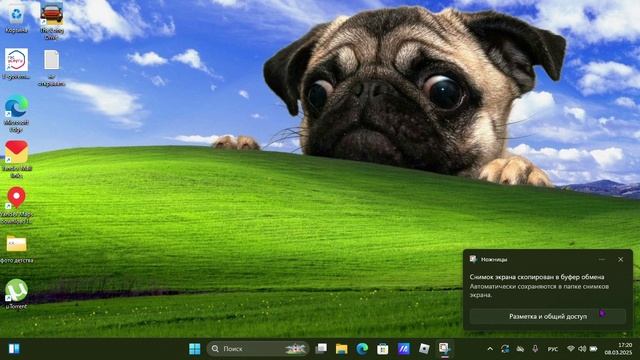The height and width of the screenshot is (360, 640).
Task: Open Task View from the taskbar
Action: [322, 349]
